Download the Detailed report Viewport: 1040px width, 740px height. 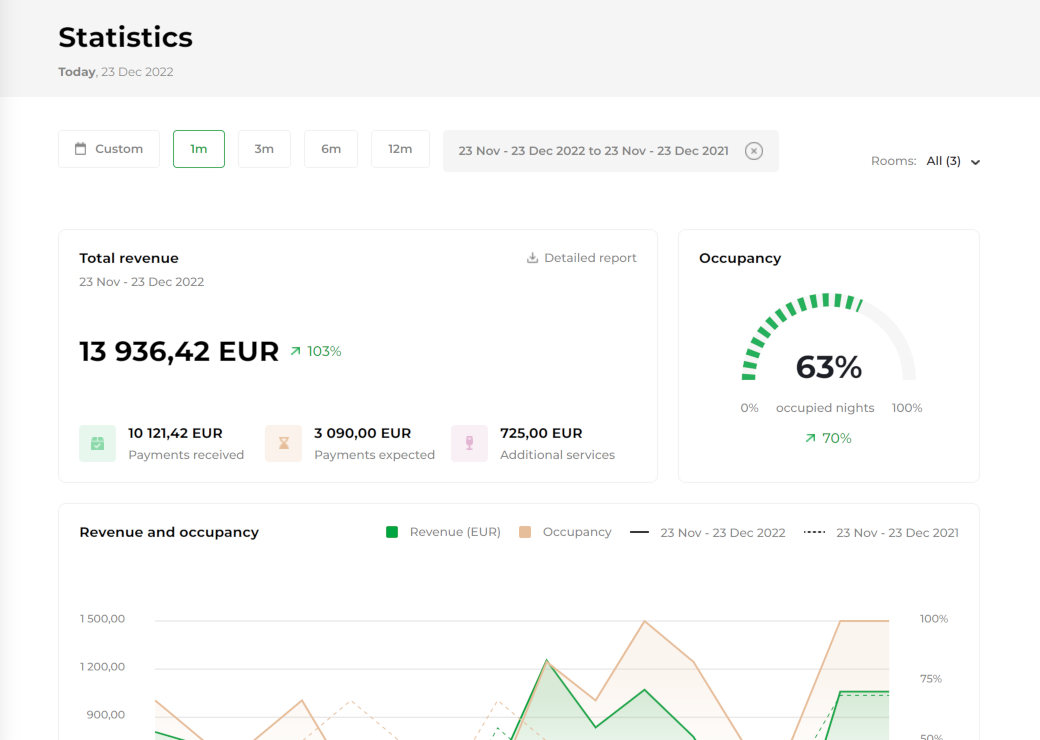(x=581, y=258)
